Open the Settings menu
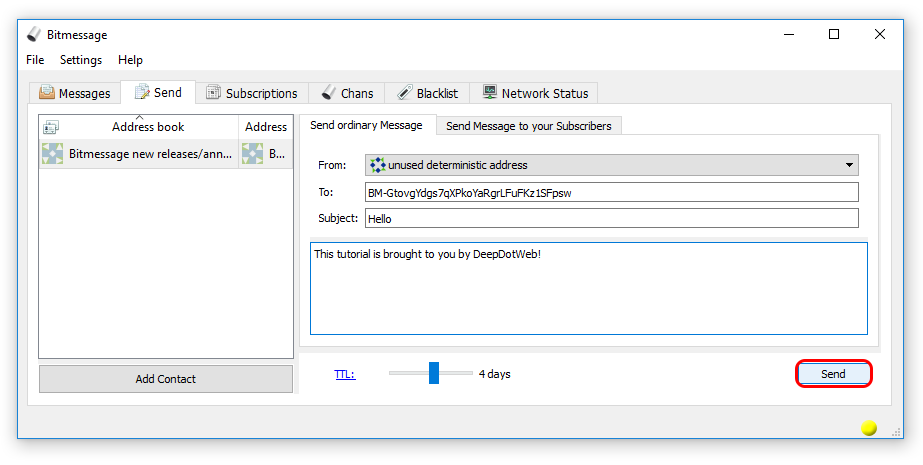This screenshot has width=923, height=465. tap(81, 60)
